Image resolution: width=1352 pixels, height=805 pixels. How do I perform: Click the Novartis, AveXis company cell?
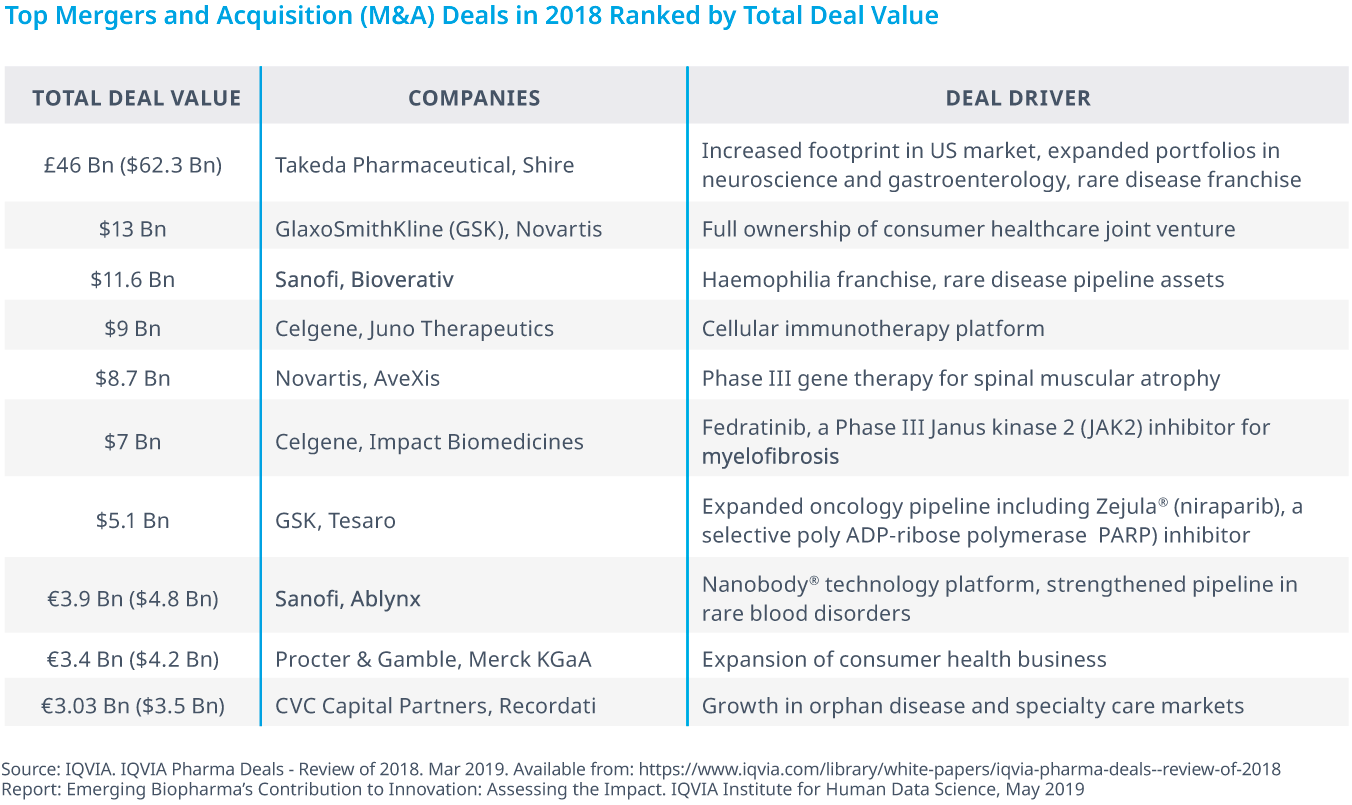tap(357, 379)
